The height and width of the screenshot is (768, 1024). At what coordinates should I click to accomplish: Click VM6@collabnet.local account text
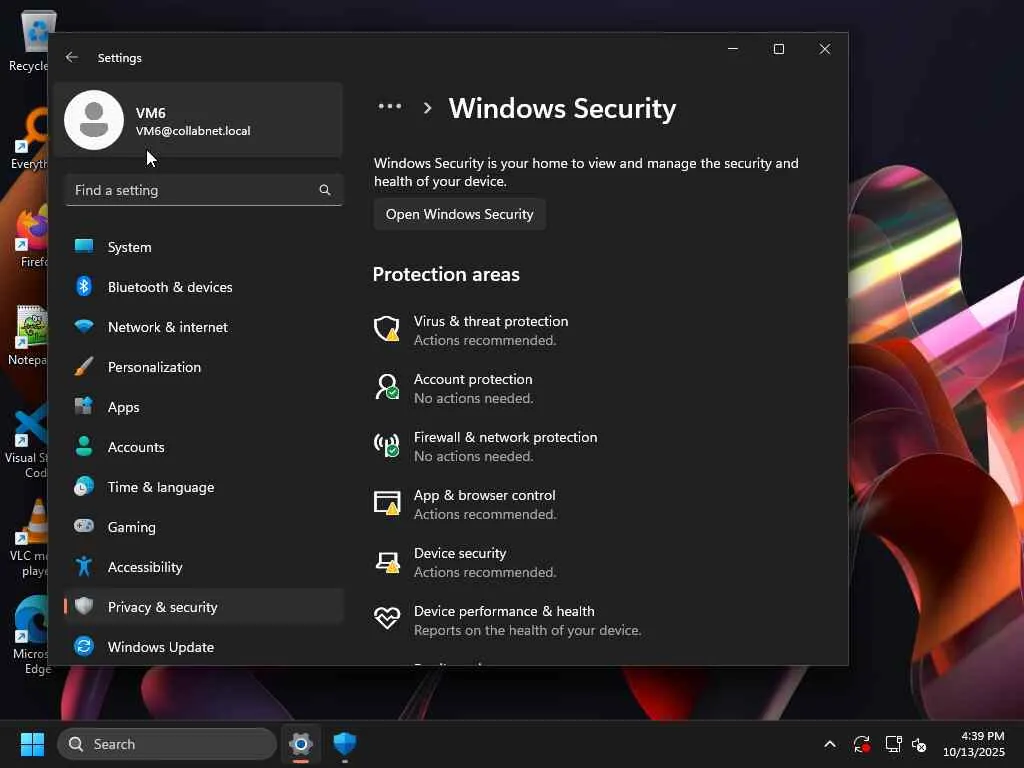193,131
